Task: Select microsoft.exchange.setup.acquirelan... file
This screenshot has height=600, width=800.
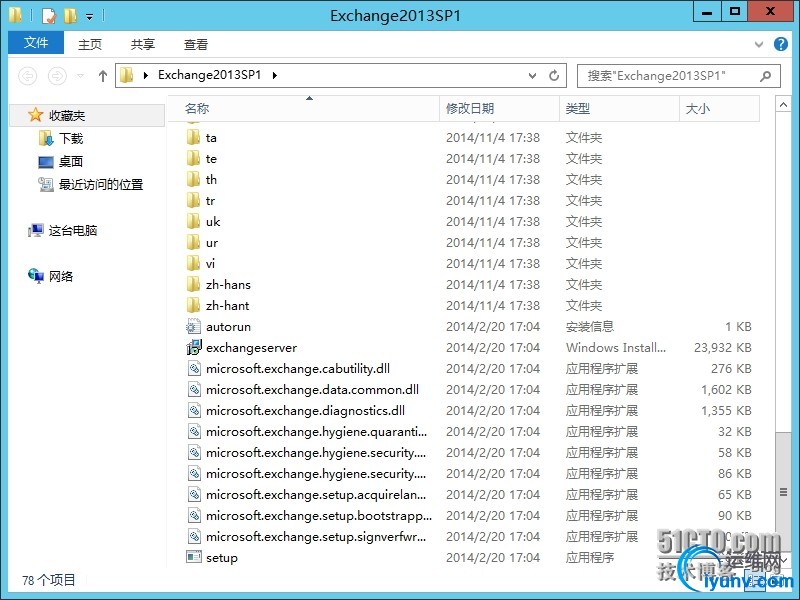Action: point(316,494)
